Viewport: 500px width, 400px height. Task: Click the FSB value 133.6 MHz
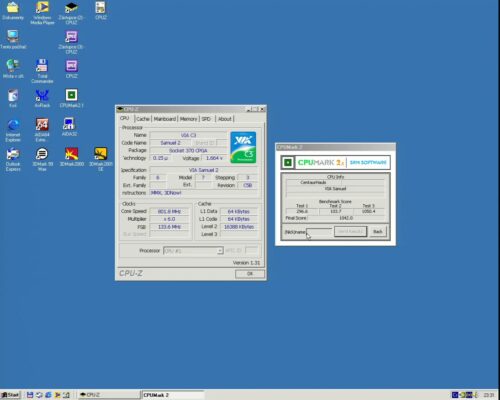(169, 227)
